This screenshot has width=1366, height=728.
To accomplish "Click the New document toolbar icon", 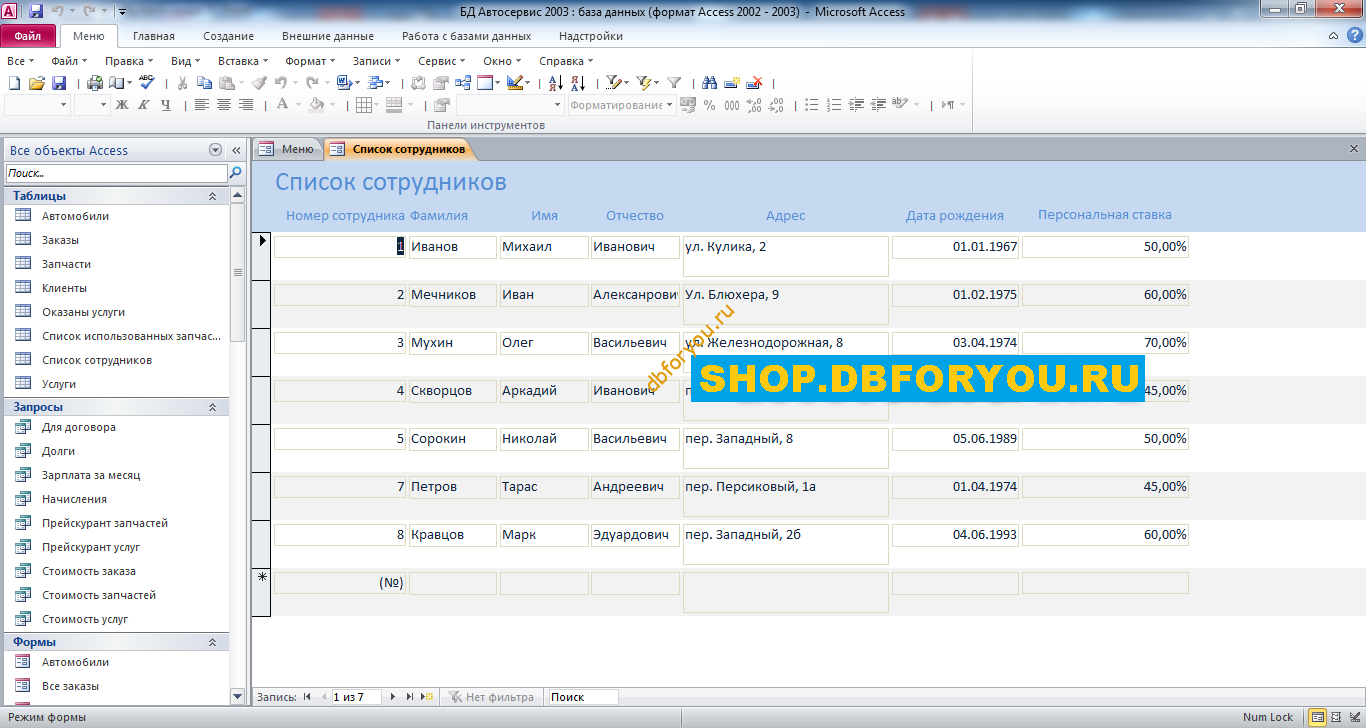I will tap(14, 83).
